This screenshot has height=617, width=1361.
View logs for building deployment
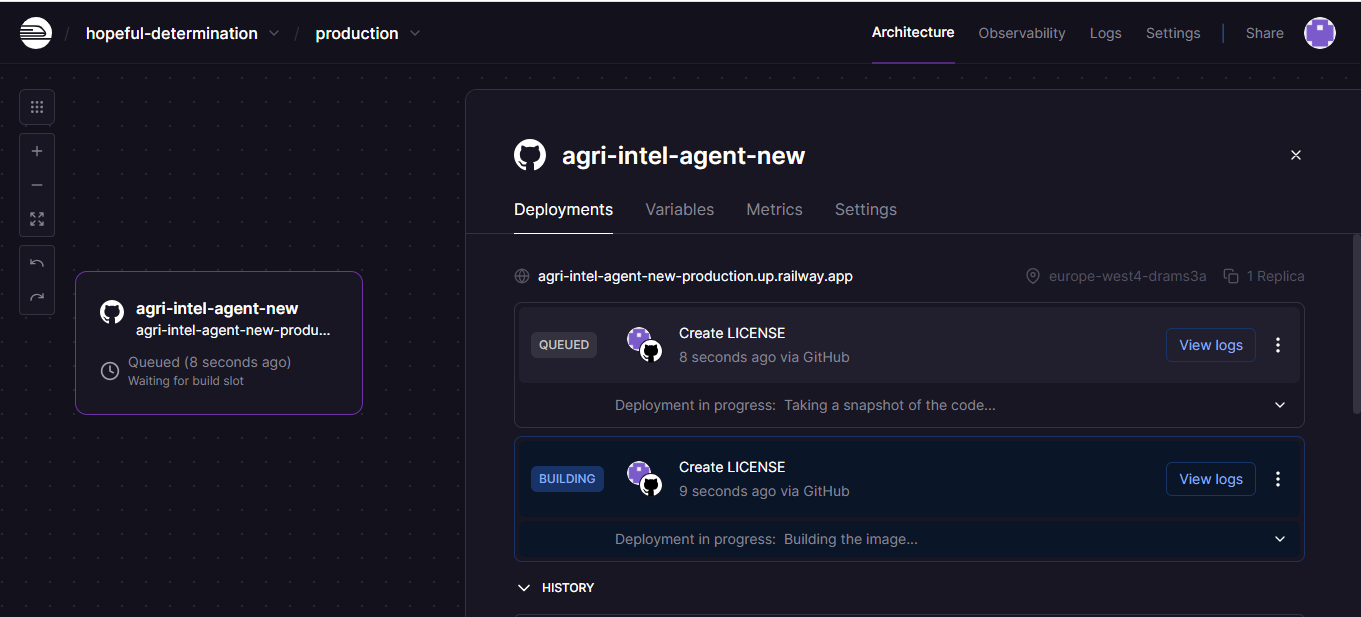pos(1211,479)
